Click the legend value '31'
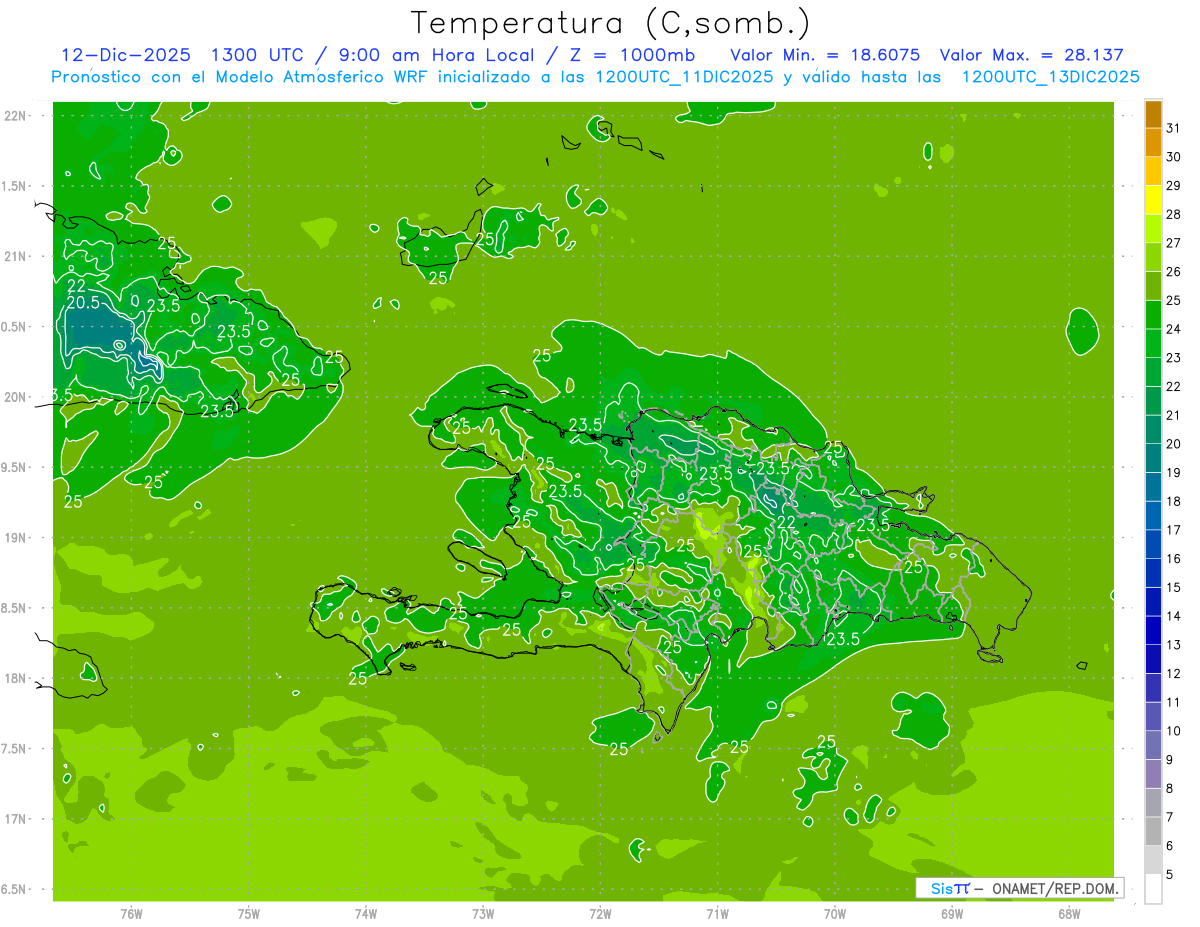 pos(1174,128)
